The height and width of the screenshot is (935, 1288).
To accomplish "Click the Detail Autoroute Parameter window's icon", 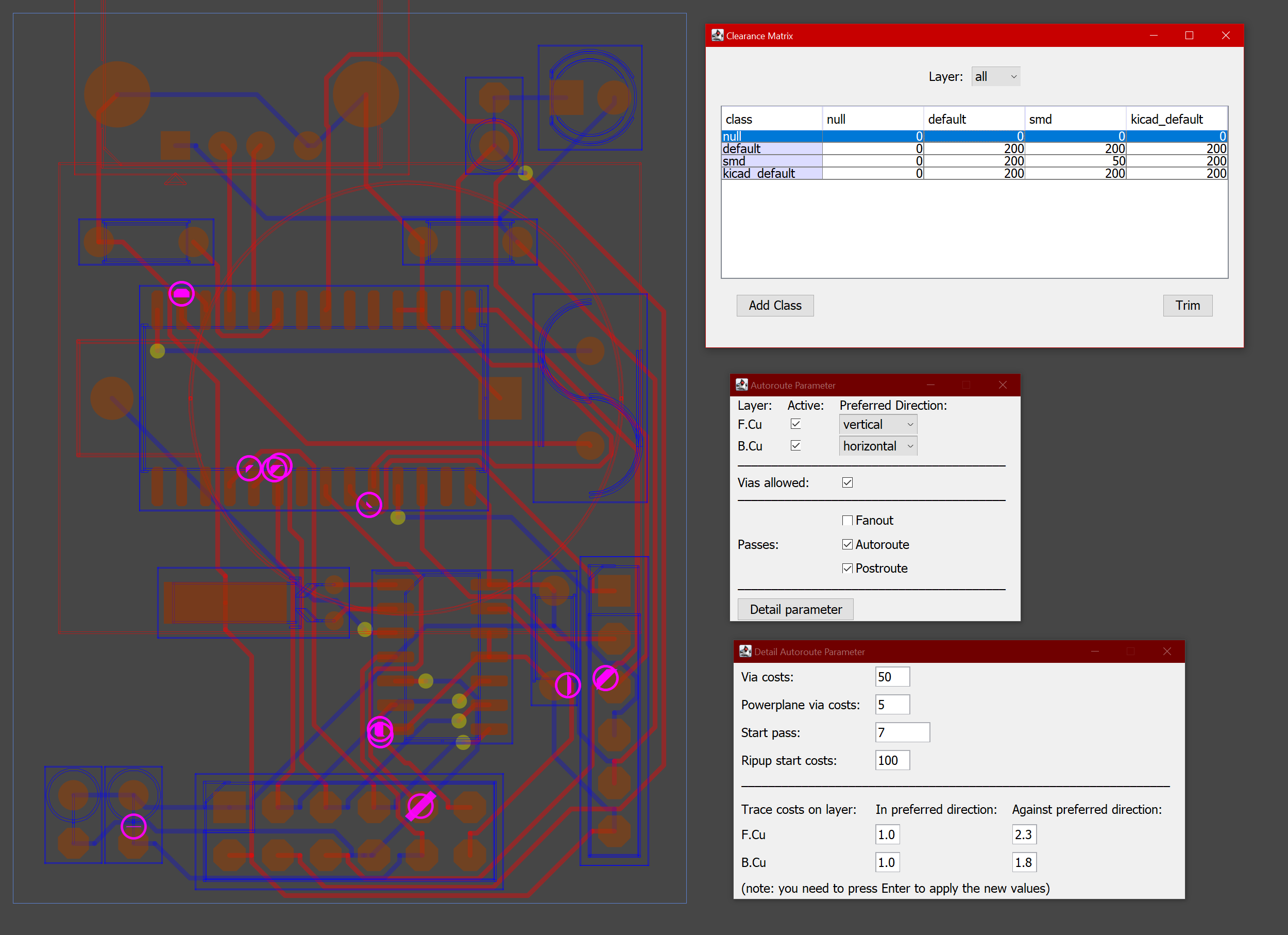I will [x=744, y=652].
